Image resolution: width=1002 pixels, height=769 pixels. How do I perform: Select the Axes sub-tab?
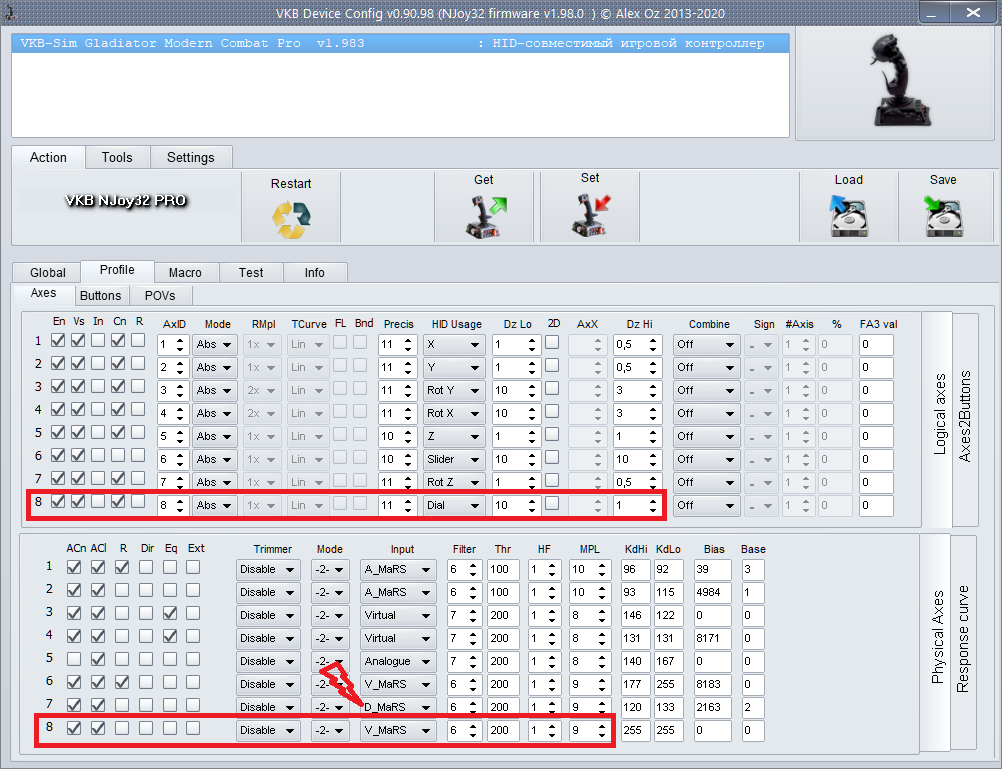[x=43, y=293]
